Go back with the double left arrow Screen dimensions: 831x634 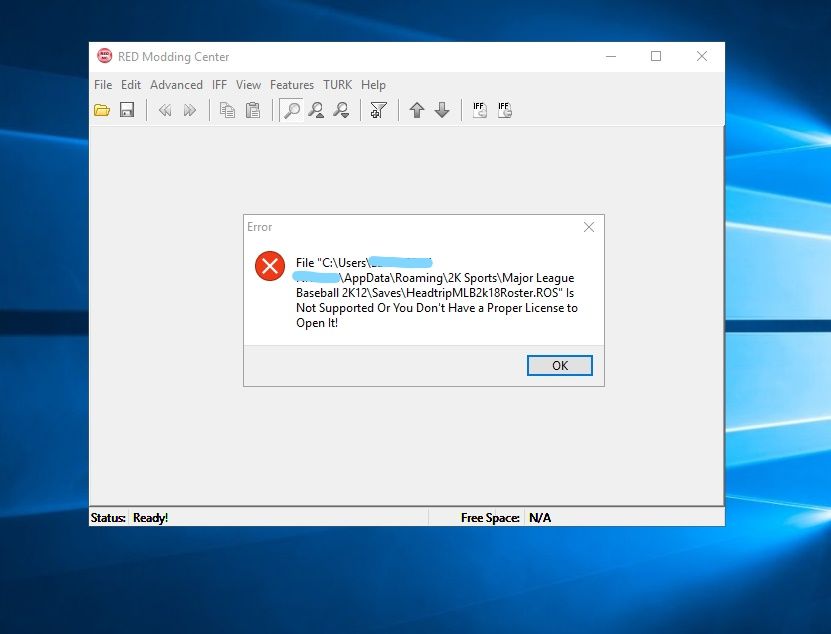point(165,110)
